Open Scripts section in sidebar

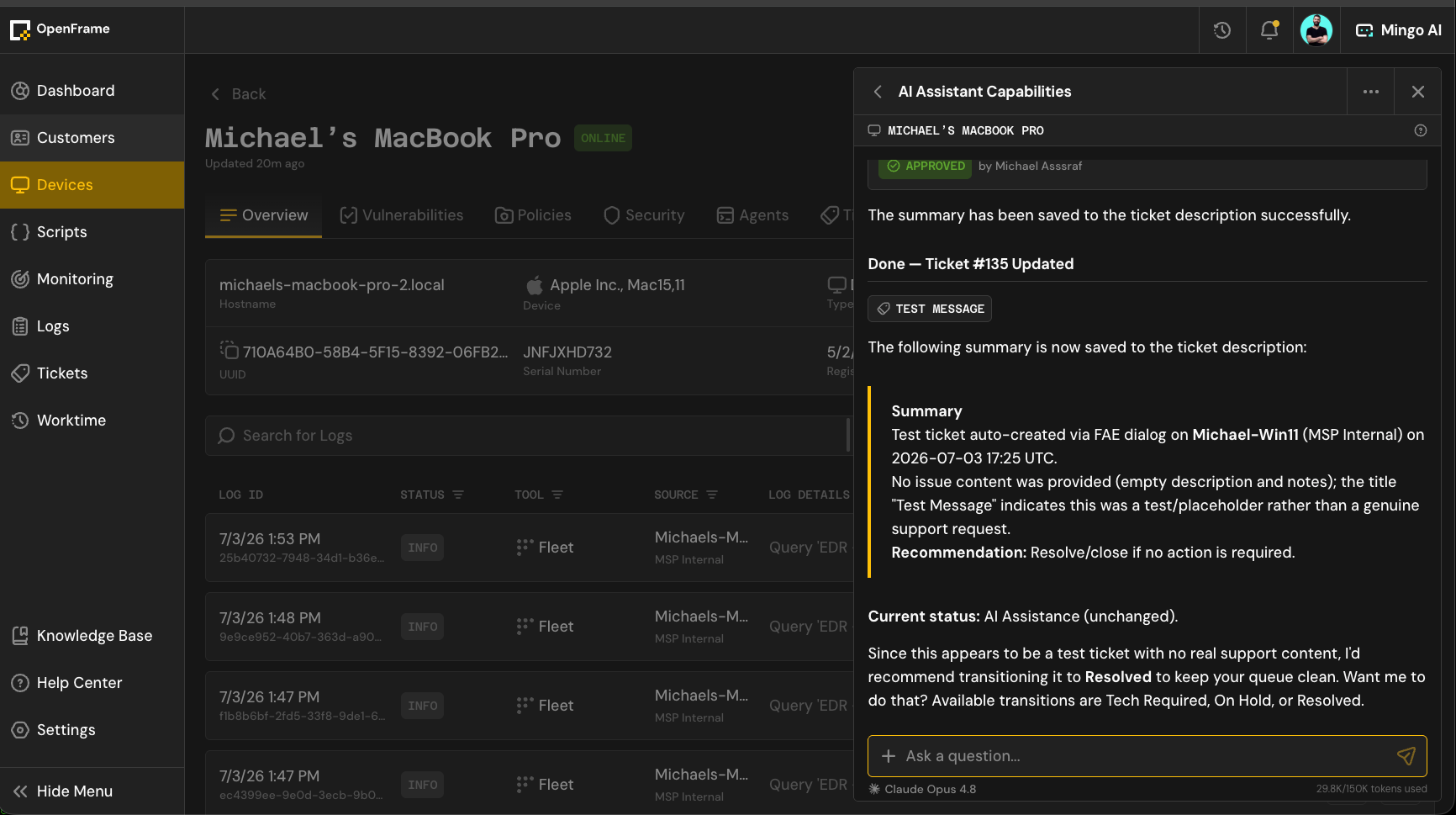tap(92, 232)
